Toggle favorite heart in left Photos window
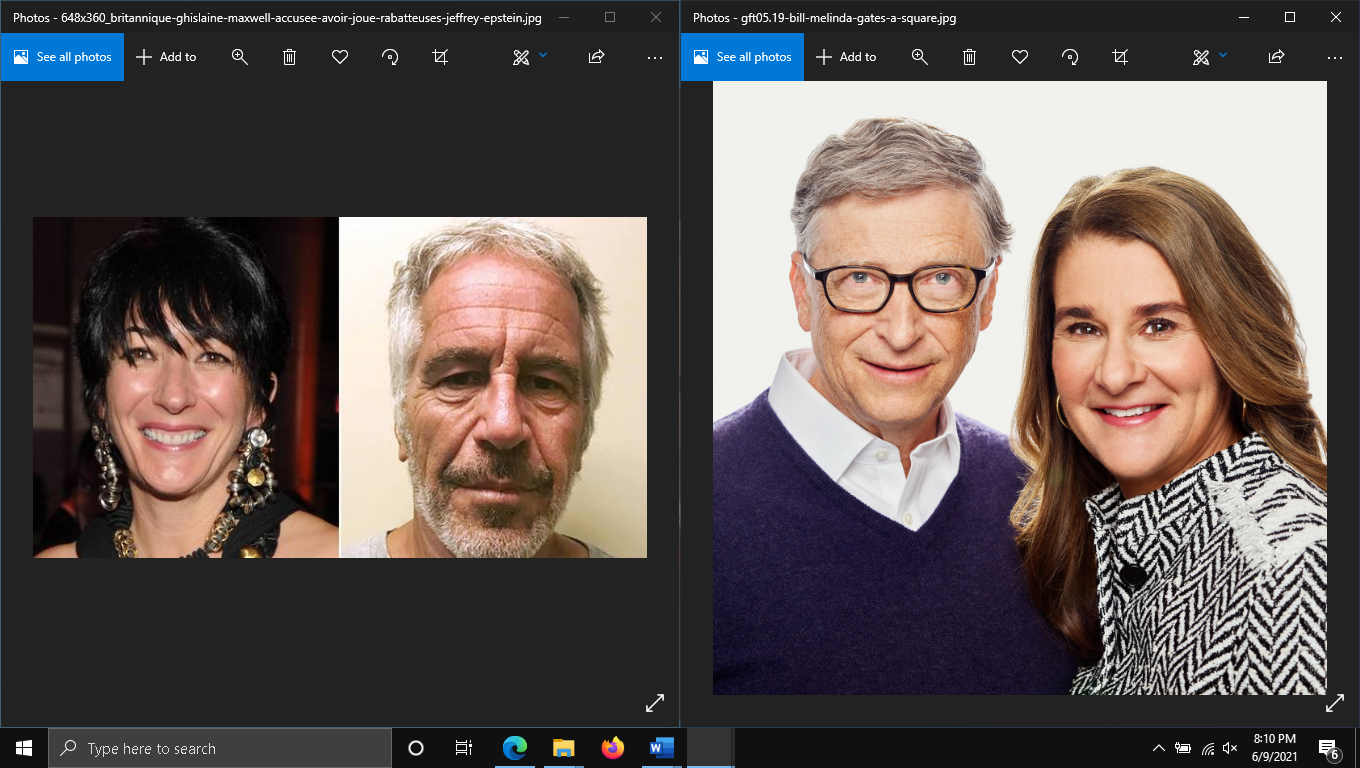 pyautogui.click(x=340, y=57)
